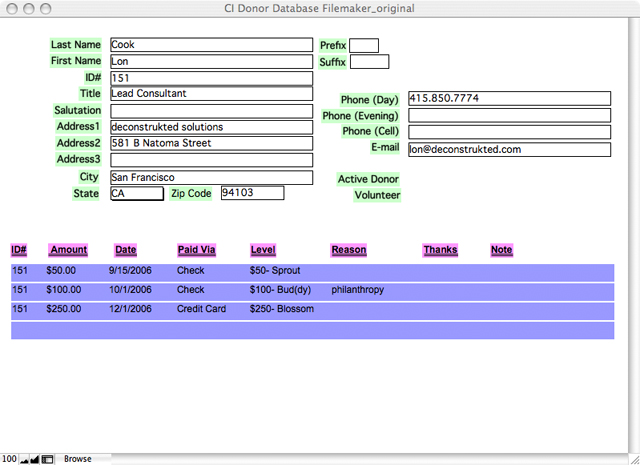
Task: Click the 100 zoom percentage box
Action: (x=8, y=459)
